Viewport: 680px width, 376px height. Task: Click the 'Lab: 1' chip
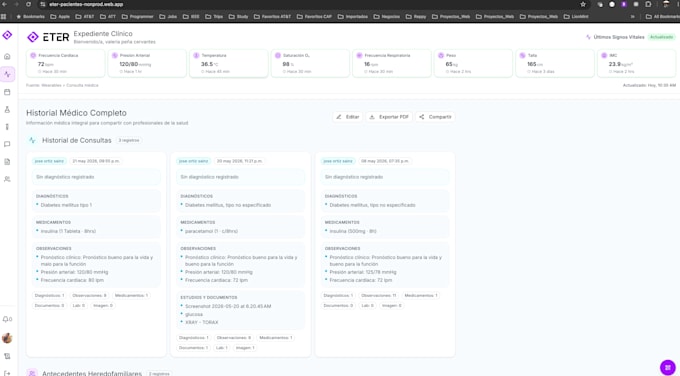point(222,348)
